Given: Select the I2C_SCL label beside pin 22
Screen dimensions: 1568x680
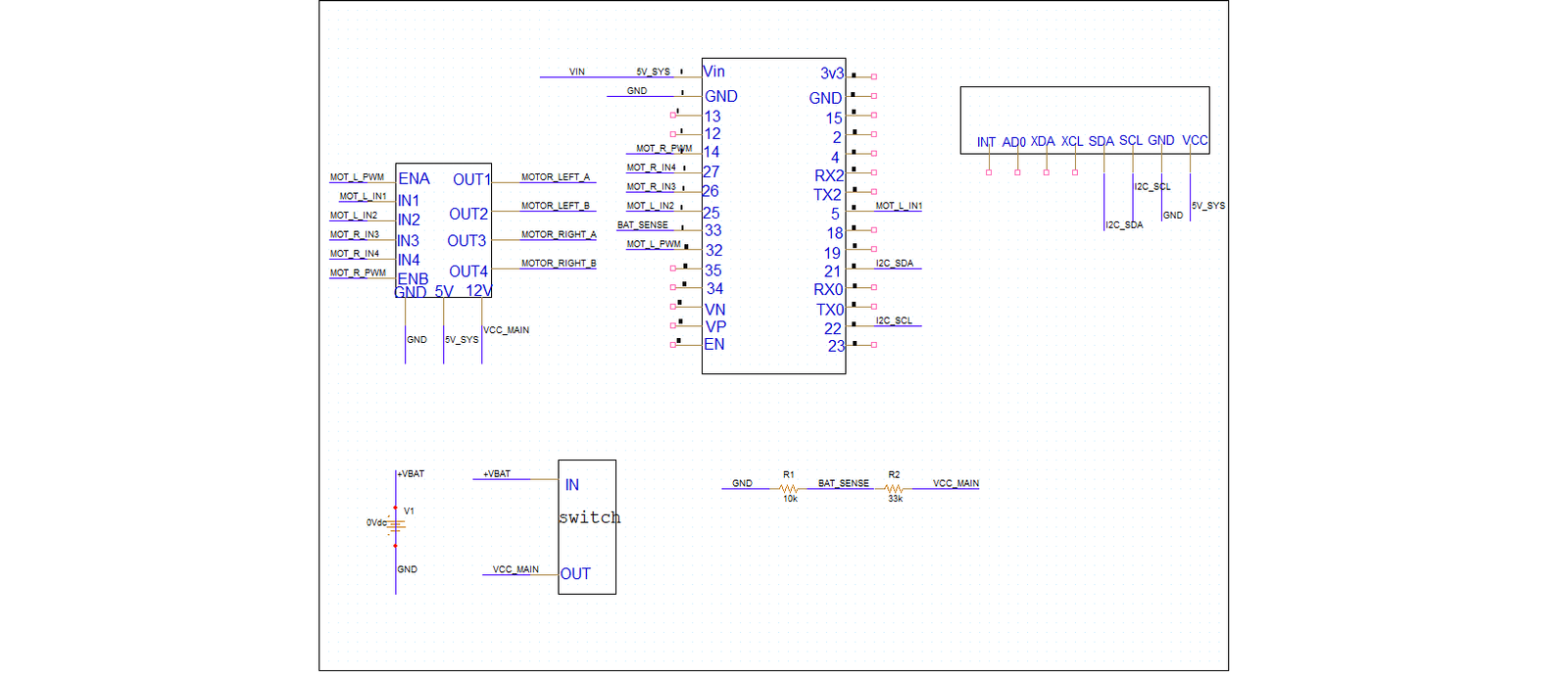Looking at the screenshot, I should 894,321.
